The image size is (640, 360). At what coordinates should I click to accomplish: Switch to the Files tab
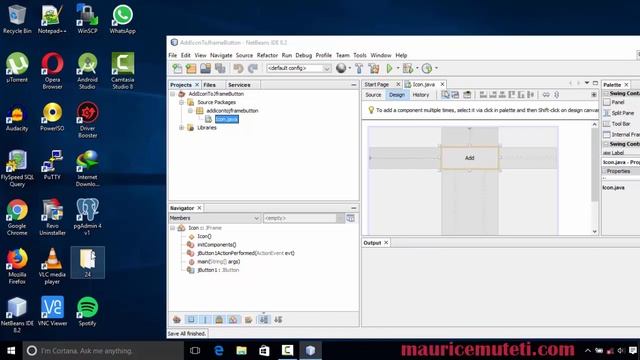pos(209,85)
